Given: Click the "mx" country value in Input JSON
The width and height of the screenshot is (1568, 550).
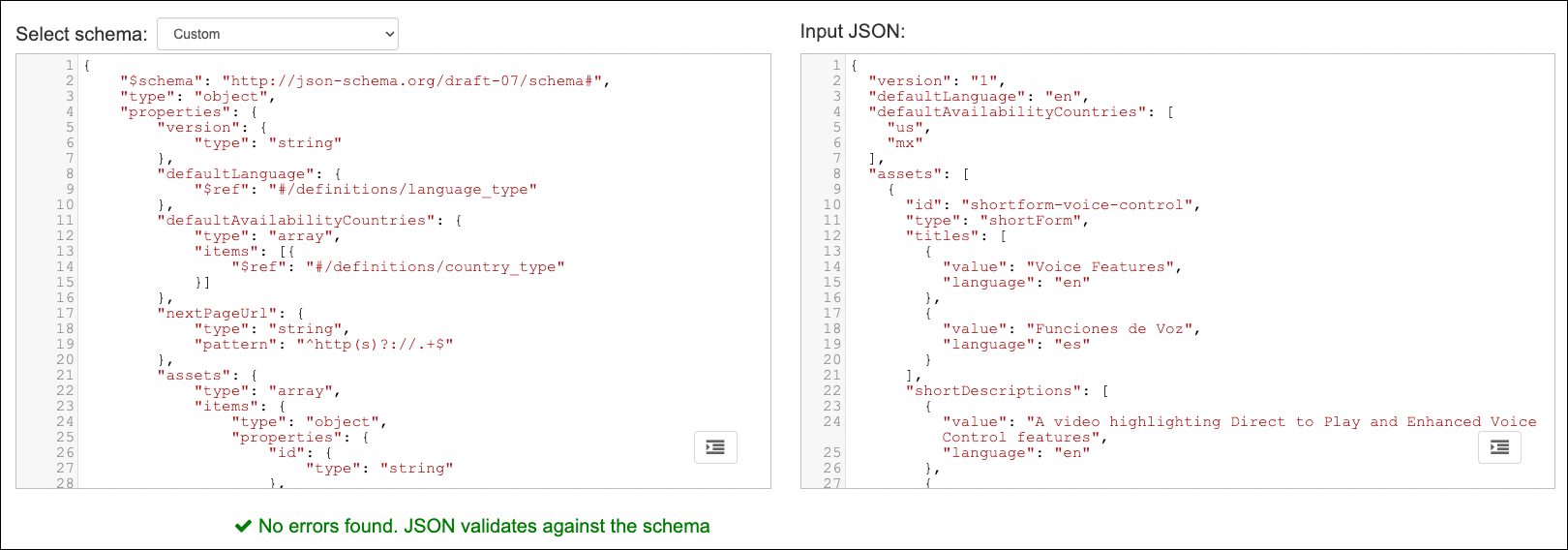Looking at the screenshot, I should tap(905, 143).
